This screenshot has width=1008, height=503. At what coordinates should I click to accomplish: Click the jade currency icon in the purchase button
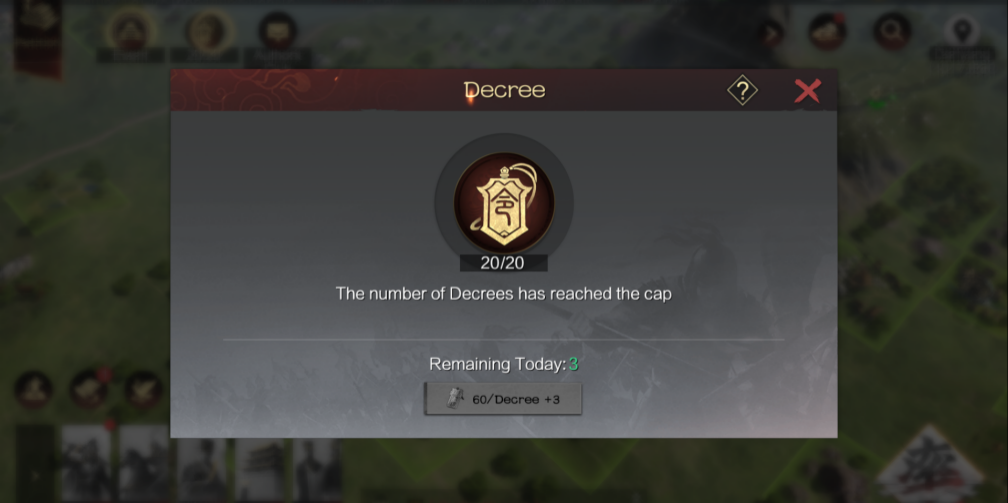pyautogui.click(x=455, y=399)
